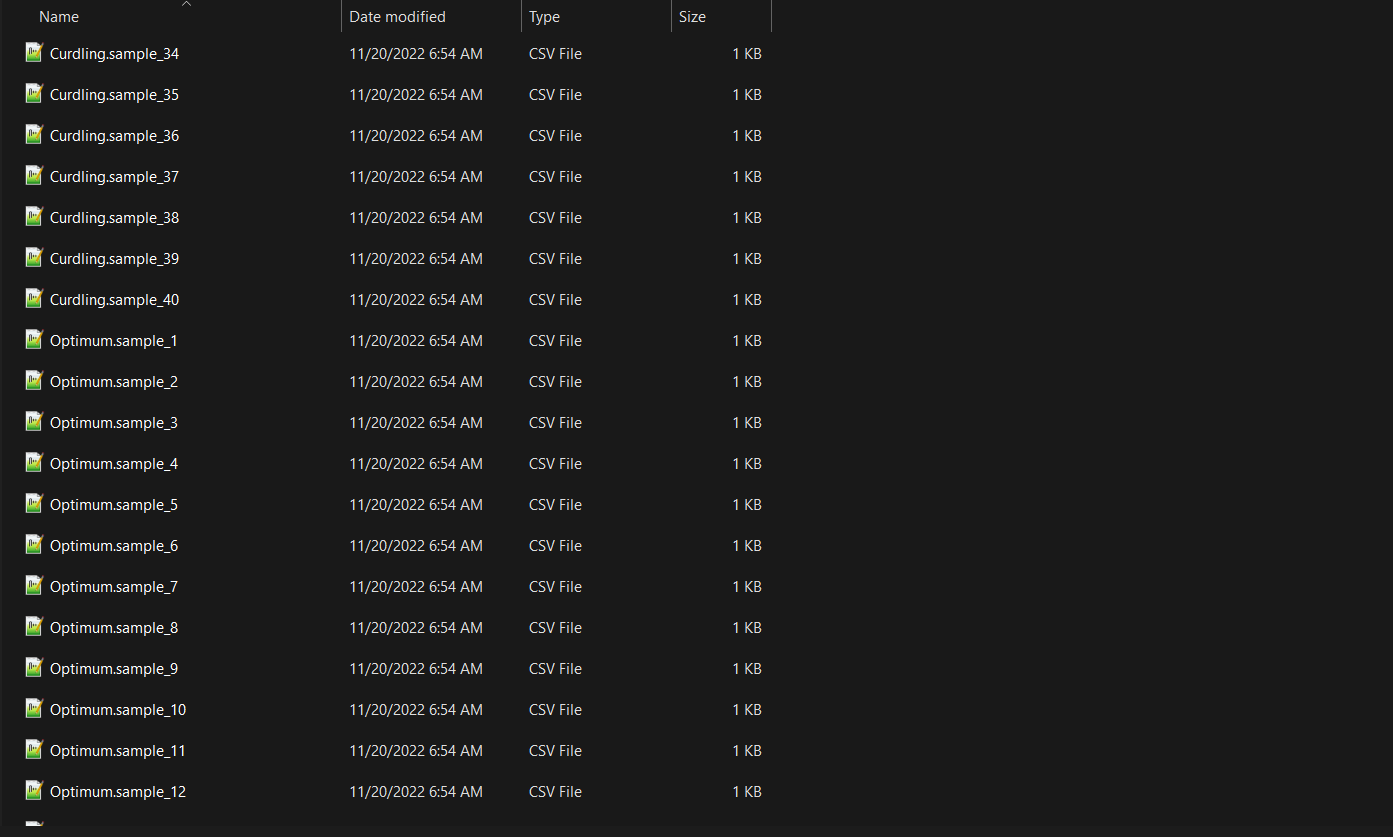Image resolution: width=1393 pixels, height=837 pixels.
Task: Select the Curdling.sample_35 file
Action: click(x=114, y=94)
